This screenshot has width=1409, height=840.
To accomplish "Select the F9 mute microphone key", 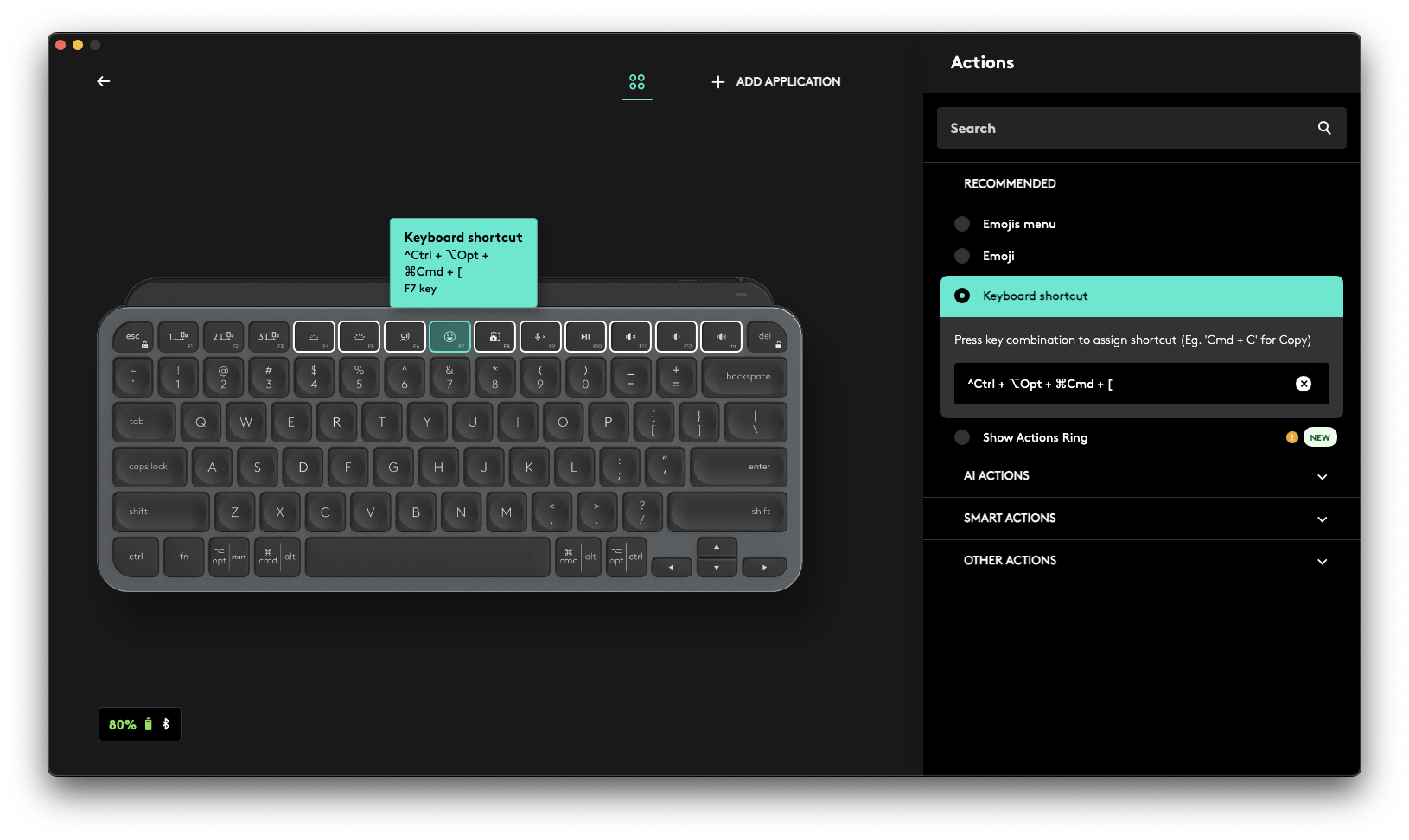I will (x=540, y=336).
